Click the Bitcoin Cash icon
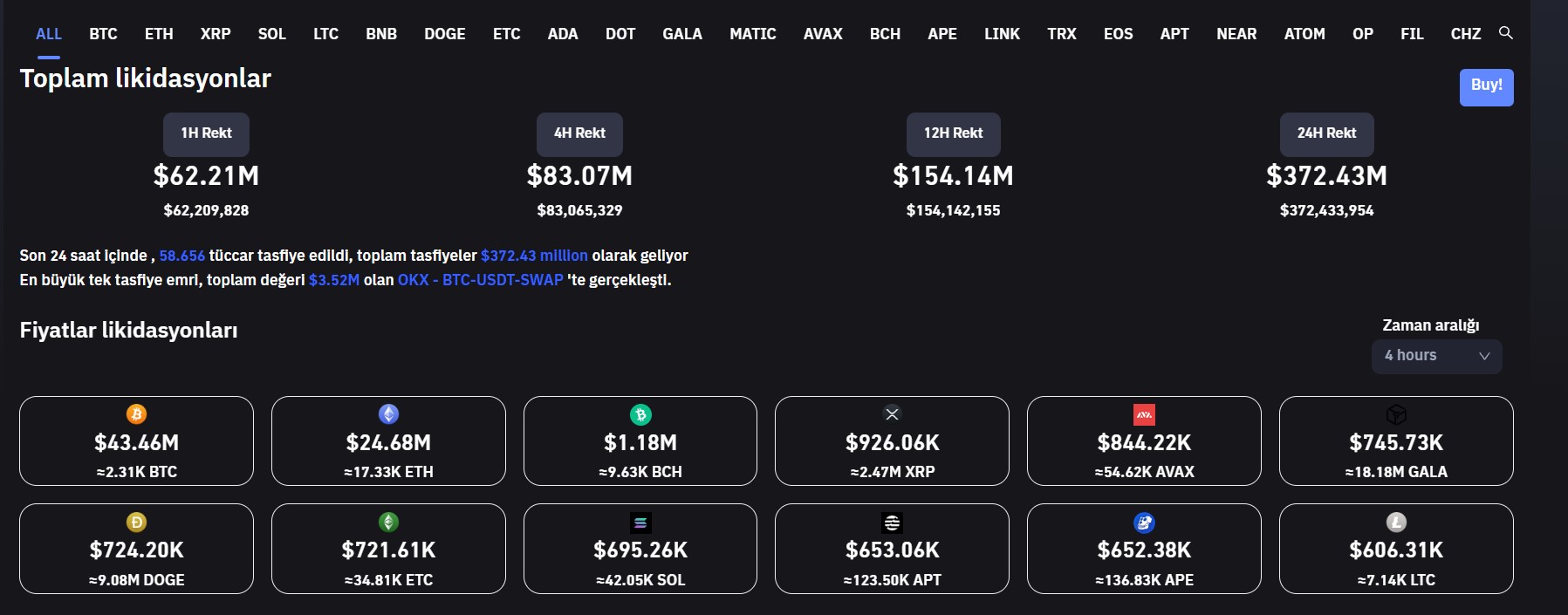Image resolution: width=1568 pixels, height=615 pixels. click(x=640, y=414)
